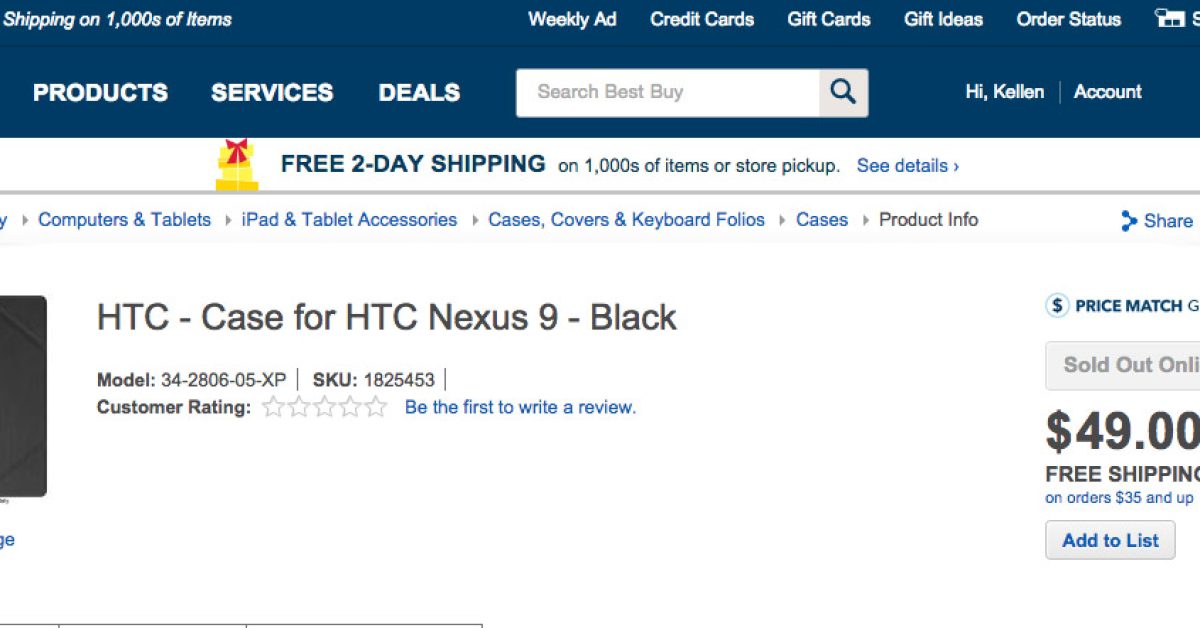Click the search magnifying glass icon
This screenshot has width=1200, height=628.
pos(843,92)
